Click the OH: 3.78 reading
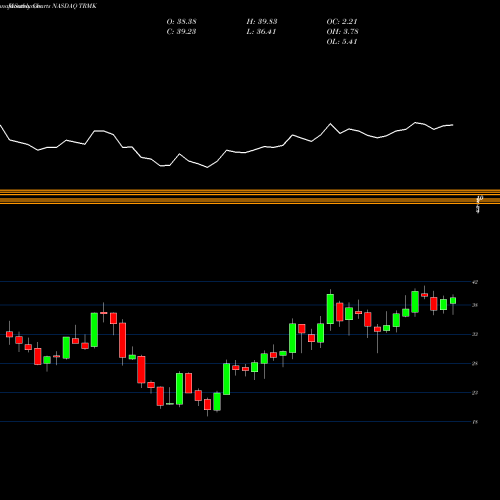 point(342,32)
